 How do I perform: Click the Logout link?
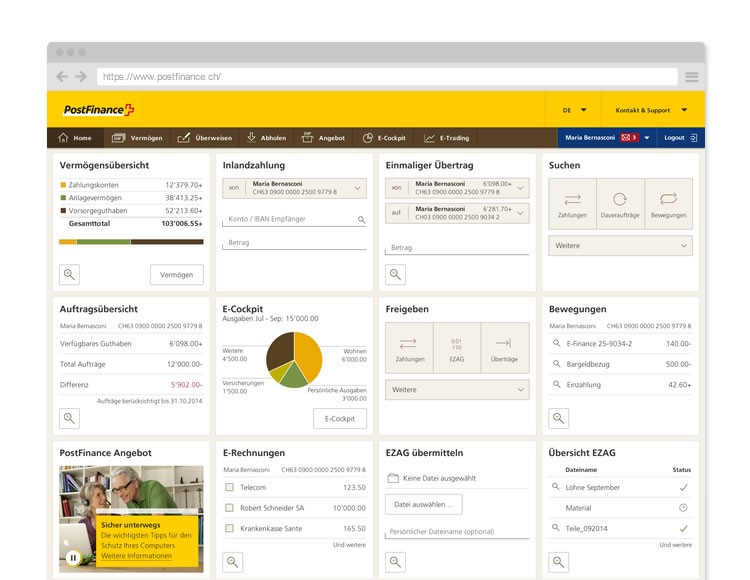click(x=680, y=138)
